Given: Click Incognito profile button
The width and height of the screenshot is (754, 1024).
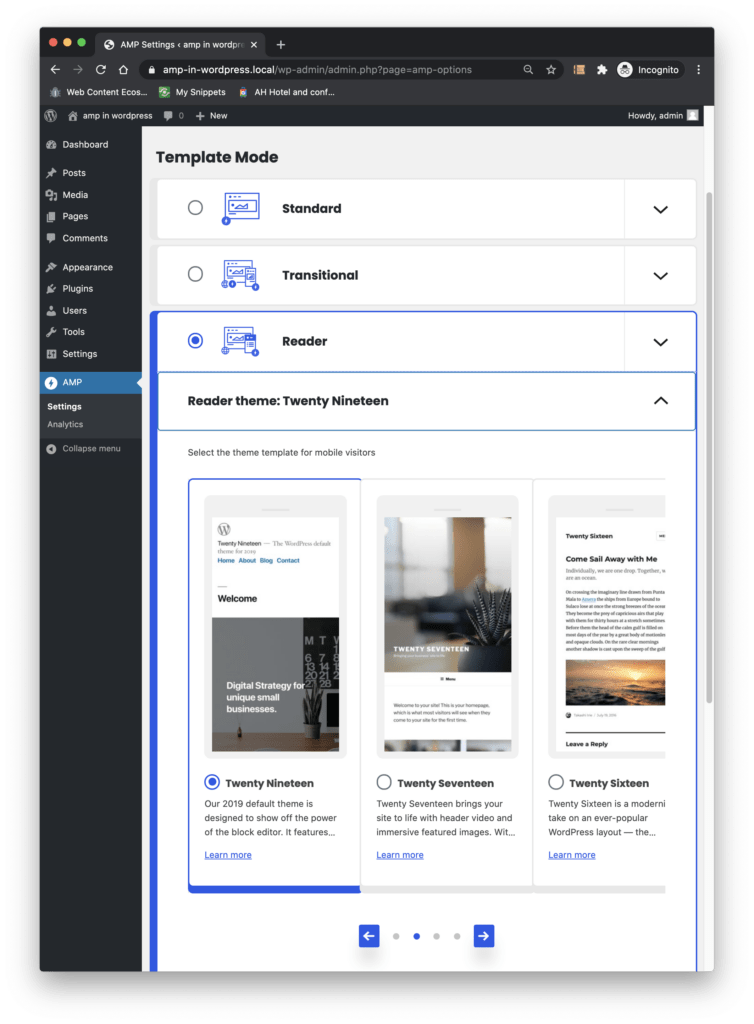Looking at the screenshot, I should coord(649,70).
